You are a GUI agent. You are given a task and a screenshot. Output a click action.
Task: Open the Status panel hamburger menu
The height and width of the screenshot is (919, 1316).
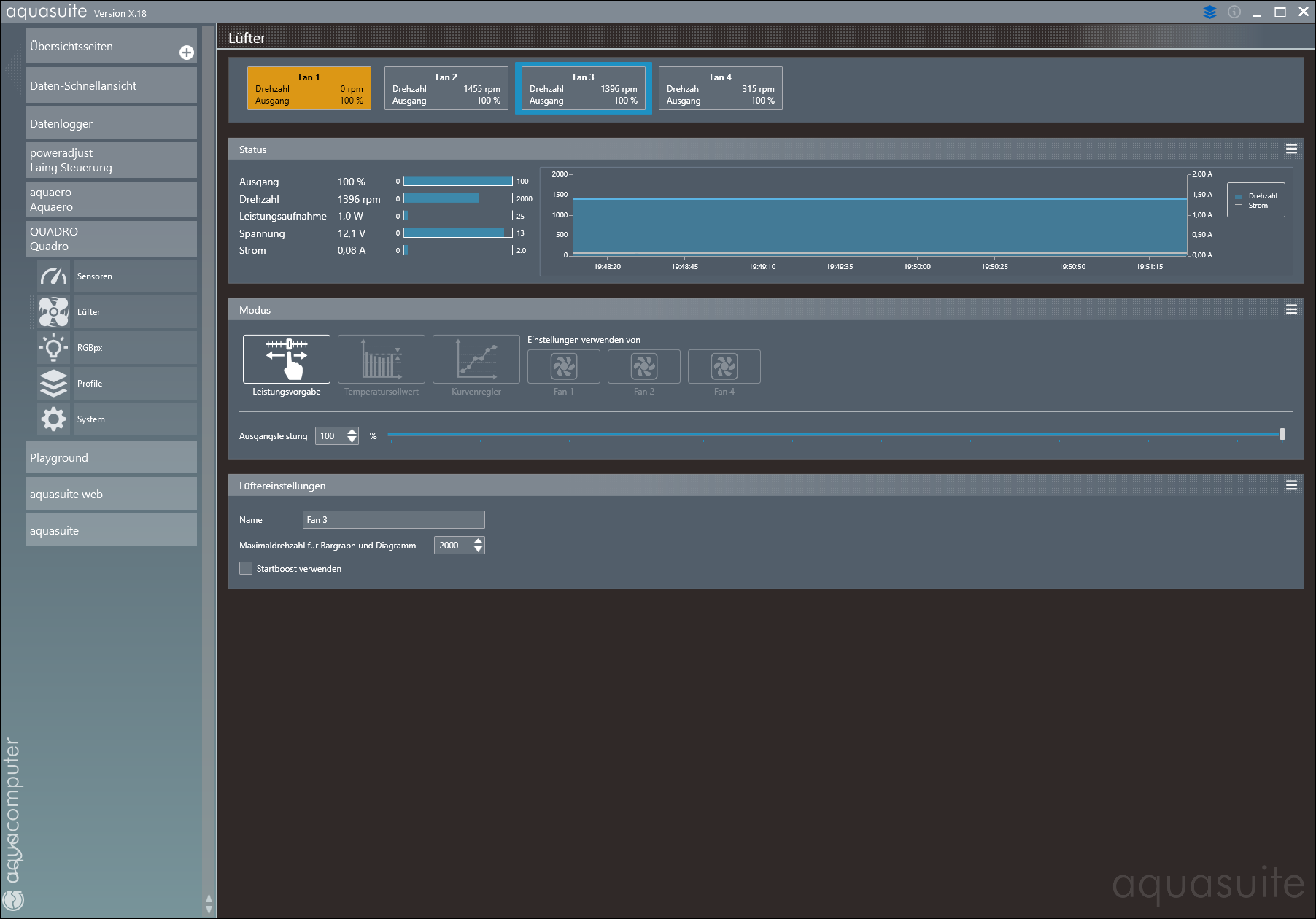tap(1291, 149)
